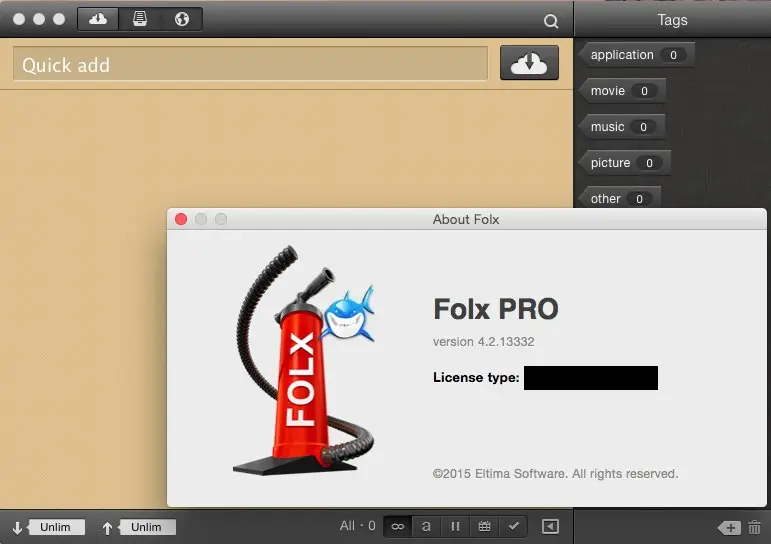
Task: Click the Eltima Software copyright text
Action: (x=555, y=474)
